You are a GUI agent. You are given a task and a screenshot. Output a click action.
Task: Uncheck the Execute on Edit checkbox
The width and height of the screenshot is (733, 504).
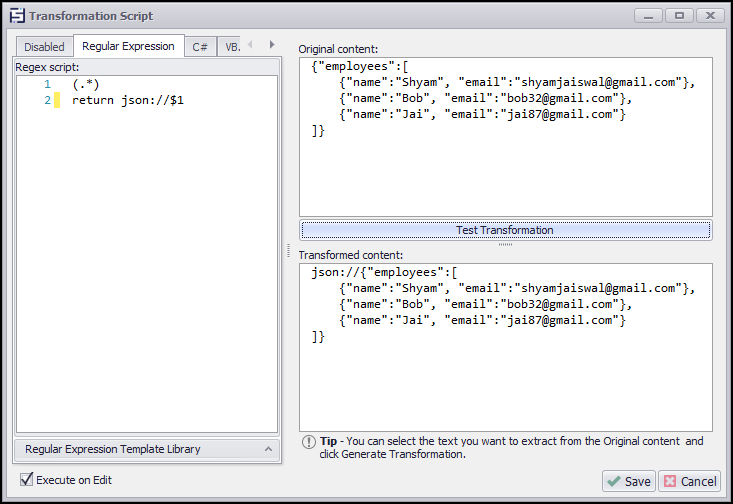(x=27, y=480)
